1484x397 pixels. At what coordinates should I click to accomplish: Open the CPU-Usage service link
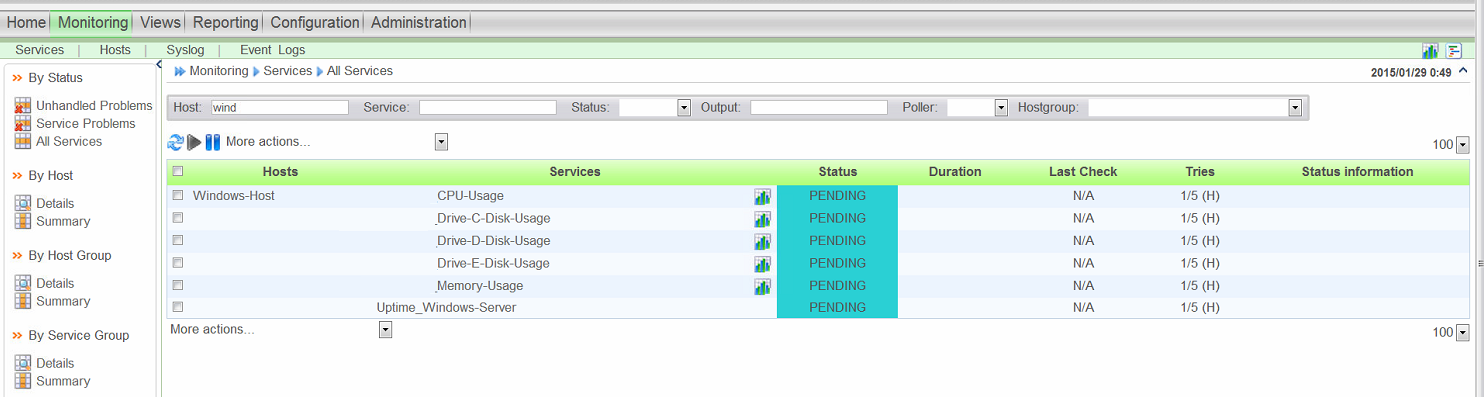point(470,196)
